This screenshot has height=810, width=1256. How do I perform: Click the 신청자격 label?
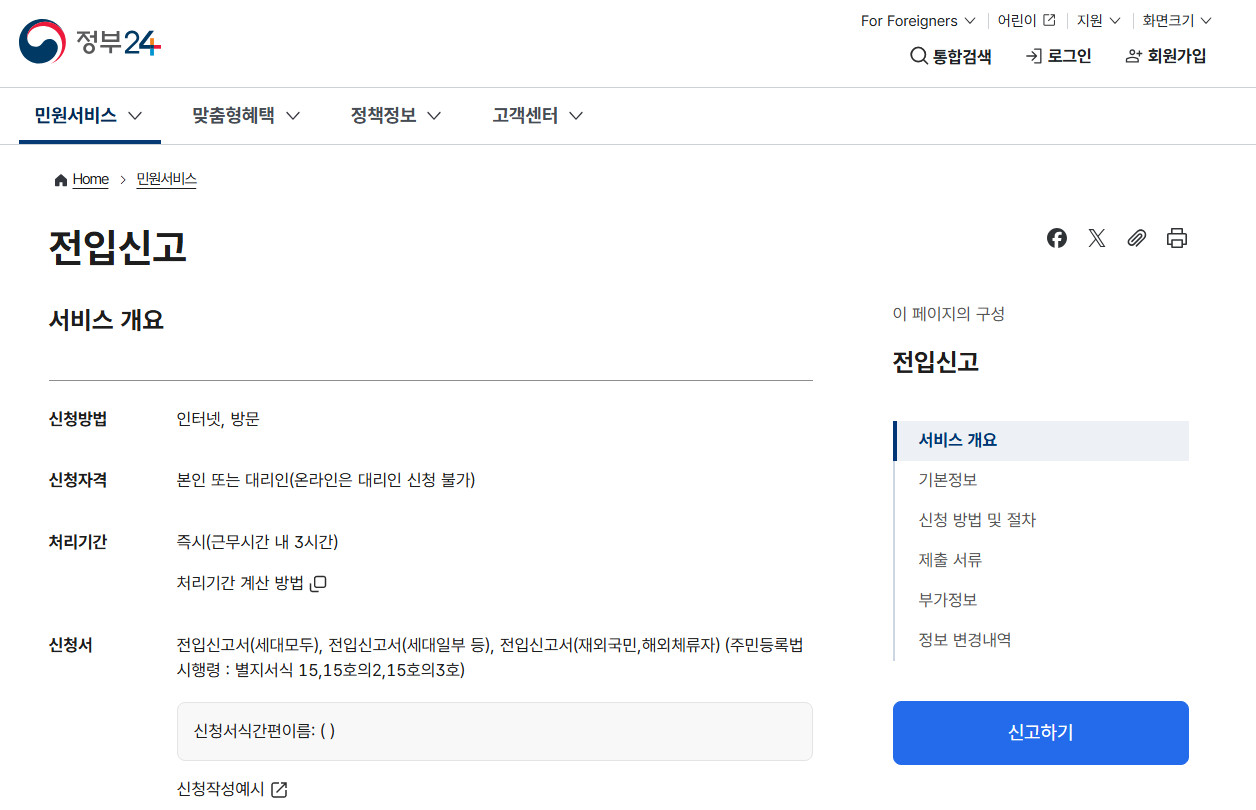point(78,480)
